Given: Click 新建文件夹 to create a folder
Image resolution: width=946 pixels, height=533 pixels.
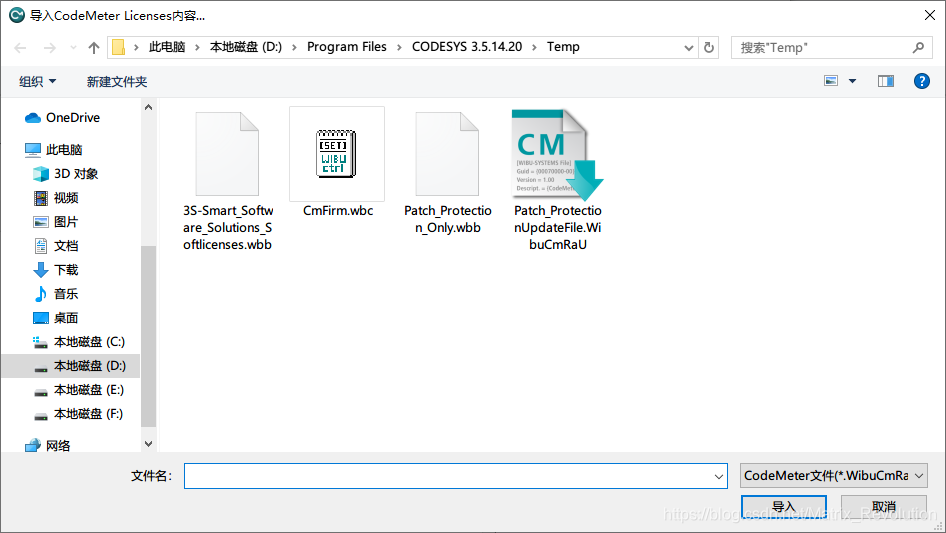Looking at the screenshot, I should pyautogui.click(x=117, y=81).
